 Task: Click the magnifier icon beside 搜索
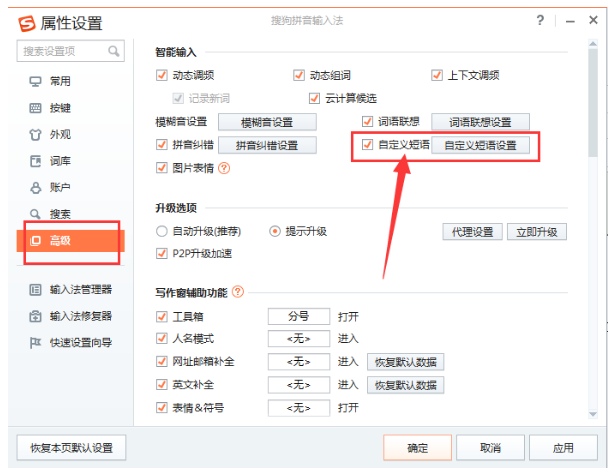click(x=35, y=214)
